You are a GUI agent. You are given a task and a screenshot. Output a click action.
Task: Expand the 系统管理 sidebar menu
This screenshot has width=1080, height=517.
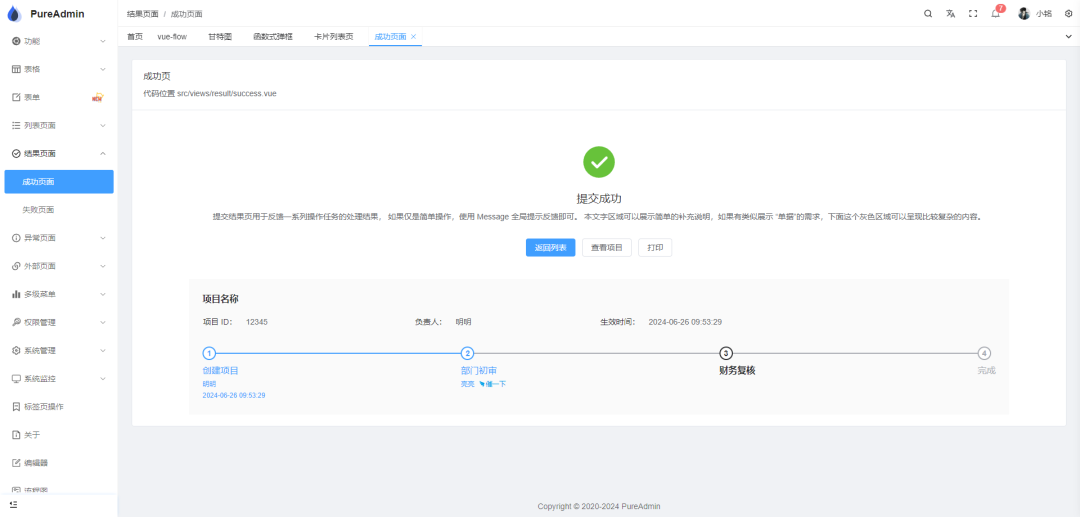58,350
